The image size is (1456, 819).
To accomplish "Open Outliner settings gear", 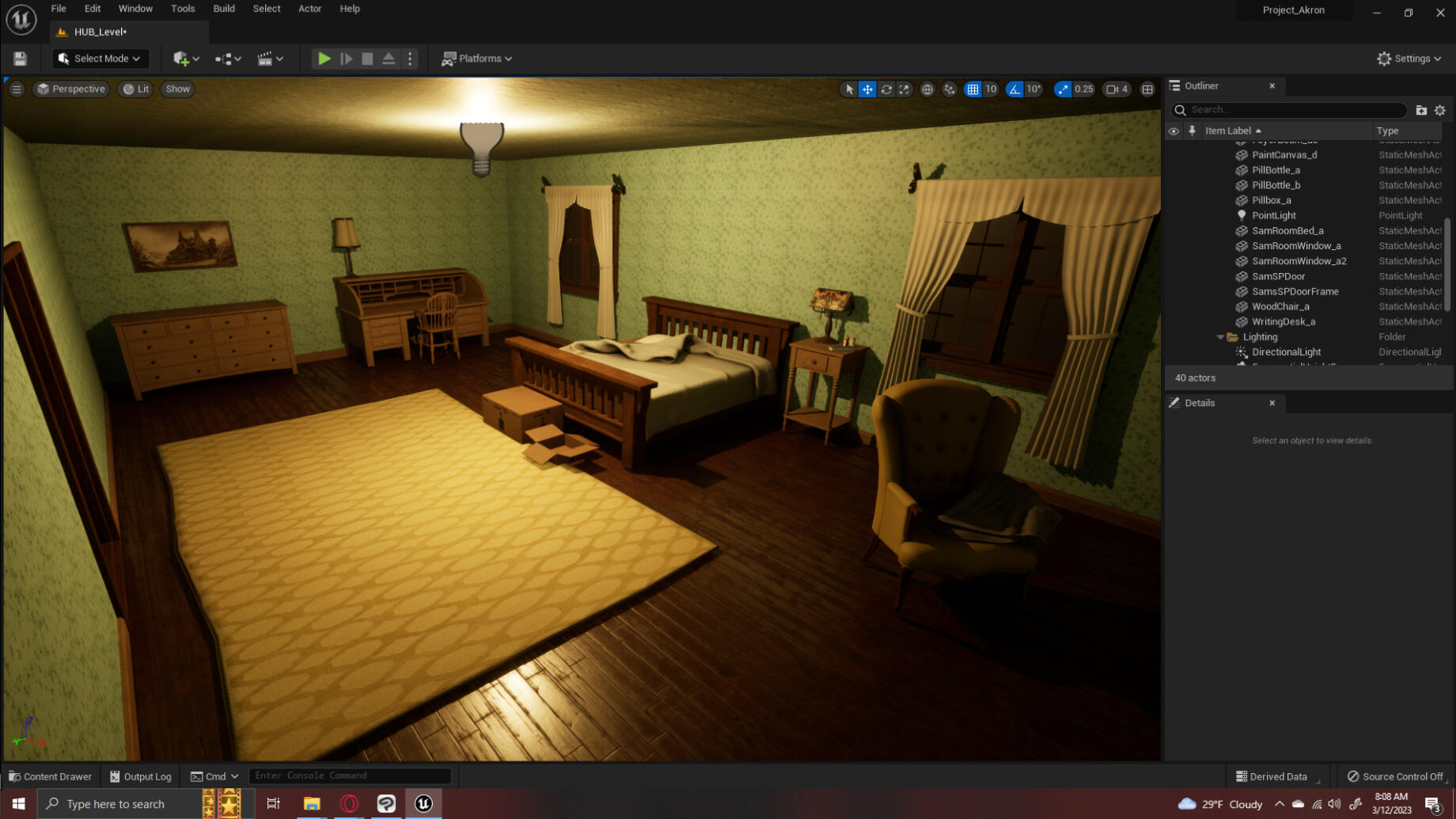I will tap(1440, 111).
